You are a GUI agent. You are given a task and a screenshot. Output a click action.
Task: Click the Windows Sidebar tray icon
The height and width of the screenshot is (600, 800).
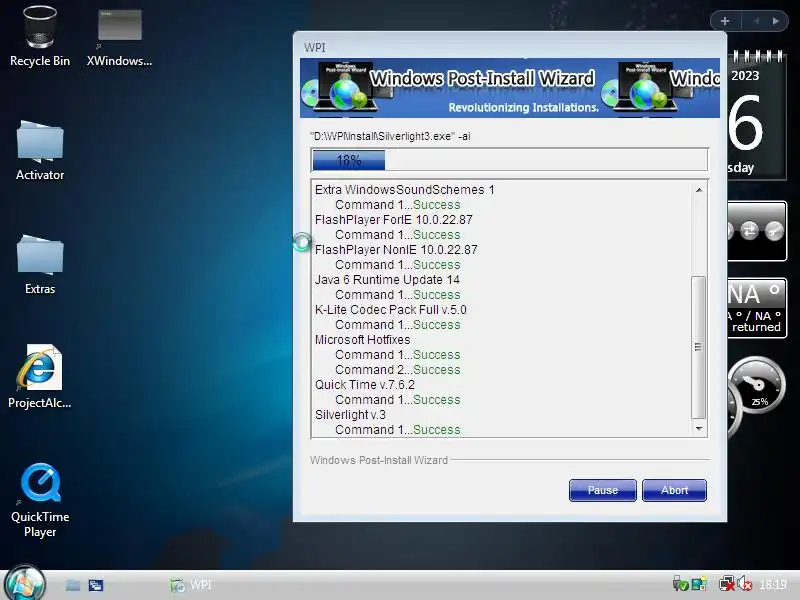699,584
